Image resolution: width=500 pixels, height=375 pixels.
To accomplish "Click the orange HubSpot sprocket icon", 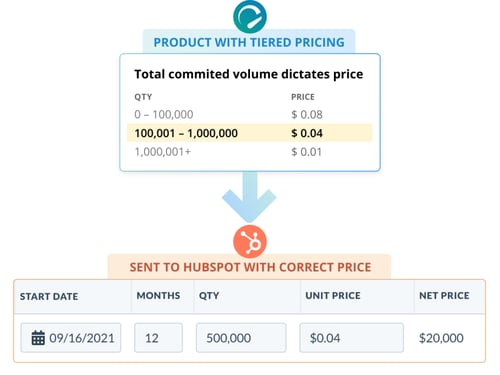I will pyautogui.click(x=250, y=241).
